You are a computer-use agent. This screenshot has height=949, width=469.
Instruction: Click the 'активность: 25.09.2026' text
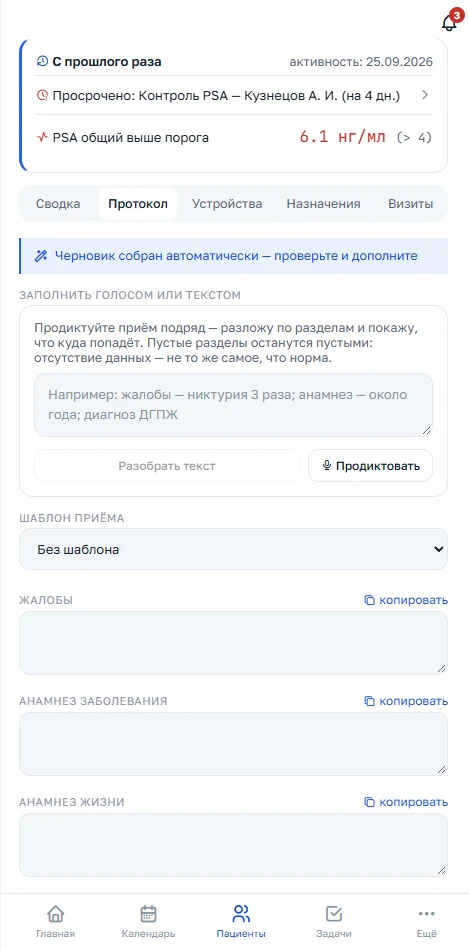361,62
